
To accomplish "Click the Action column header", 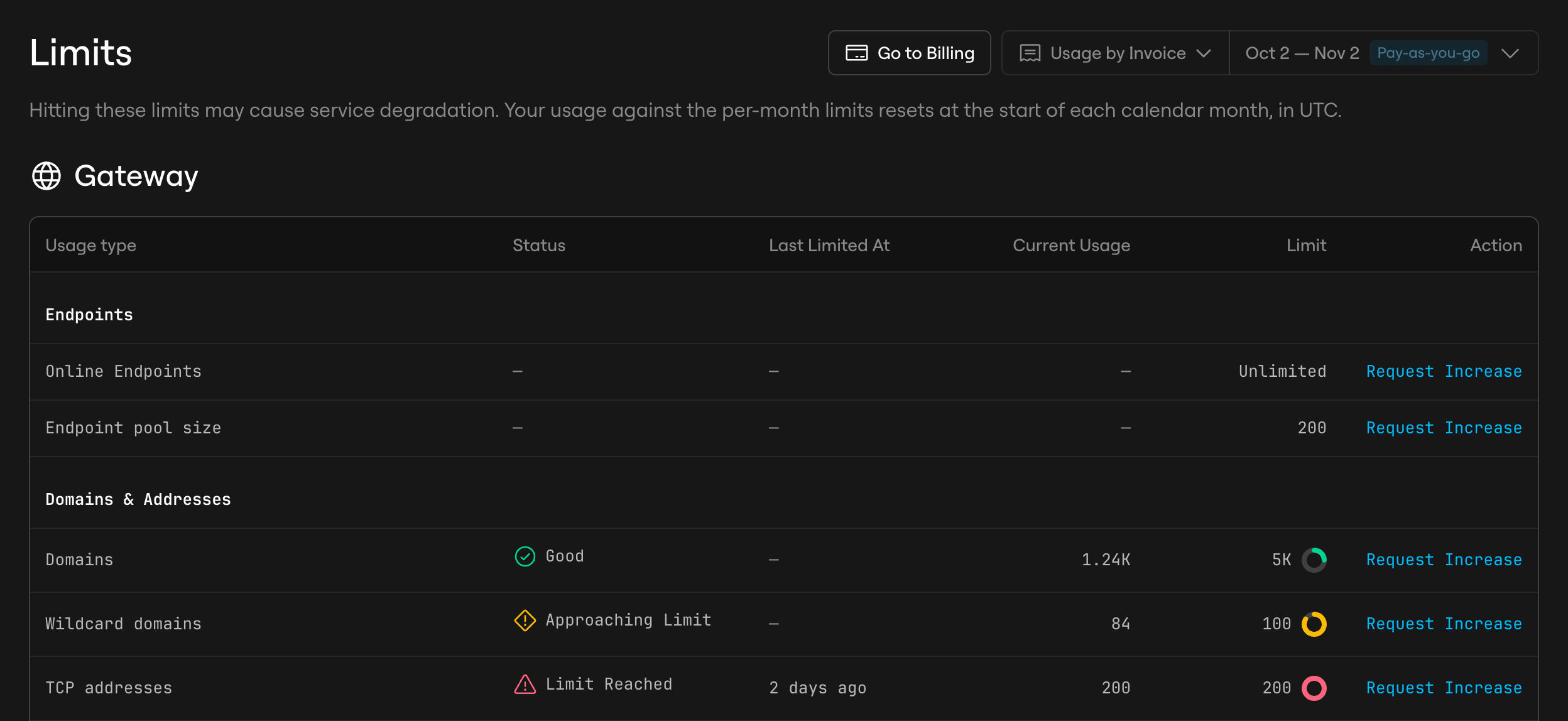I will (x=1496, y=246).
